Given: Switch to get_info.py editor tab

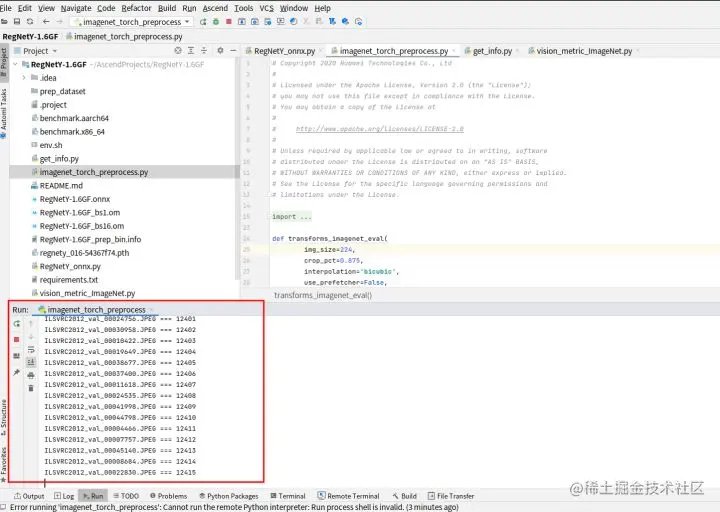Looking at the screenshot, I should (x=492, y=51).
